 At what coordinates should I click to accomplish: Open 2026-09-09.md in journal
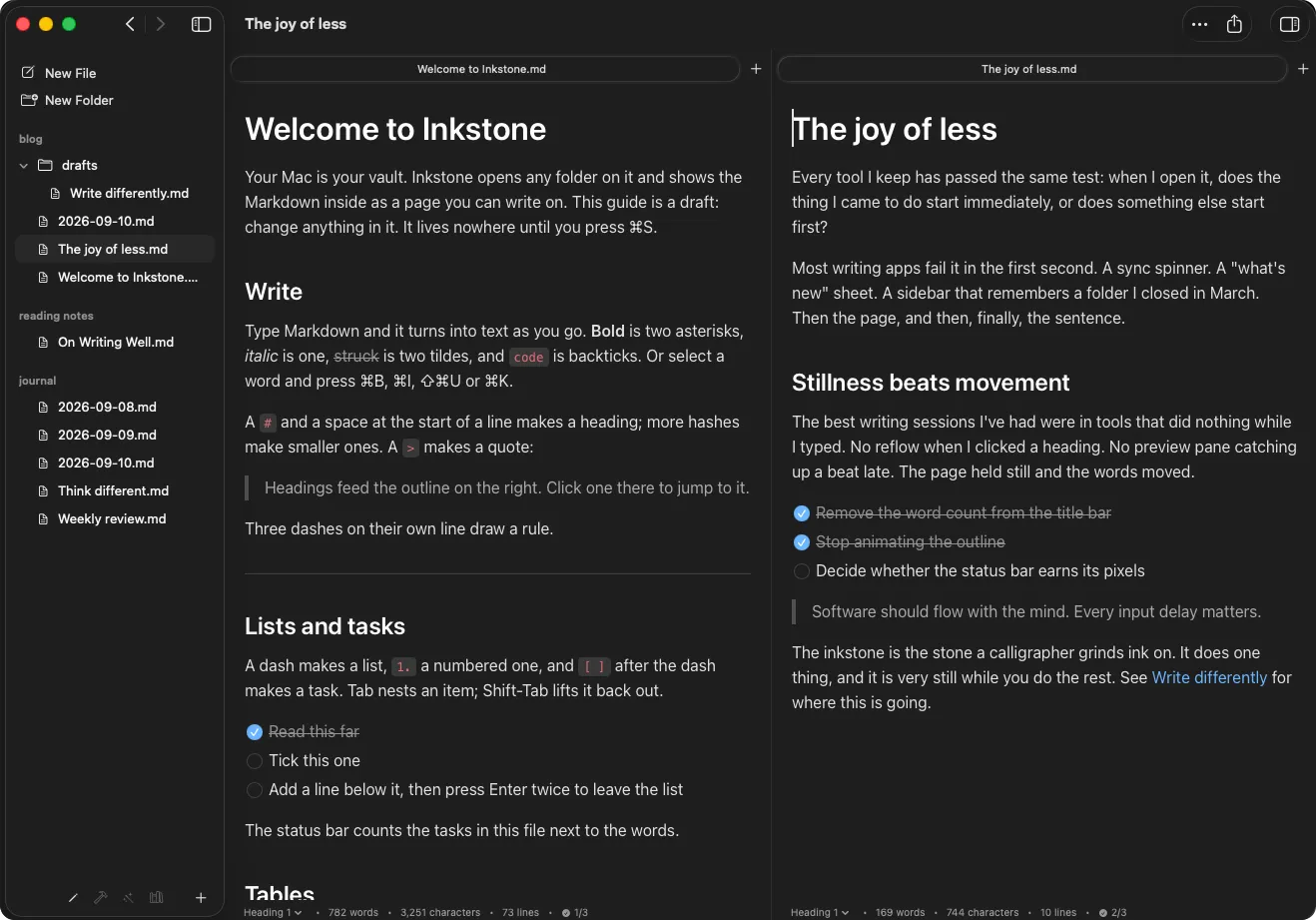click(115, 435)
